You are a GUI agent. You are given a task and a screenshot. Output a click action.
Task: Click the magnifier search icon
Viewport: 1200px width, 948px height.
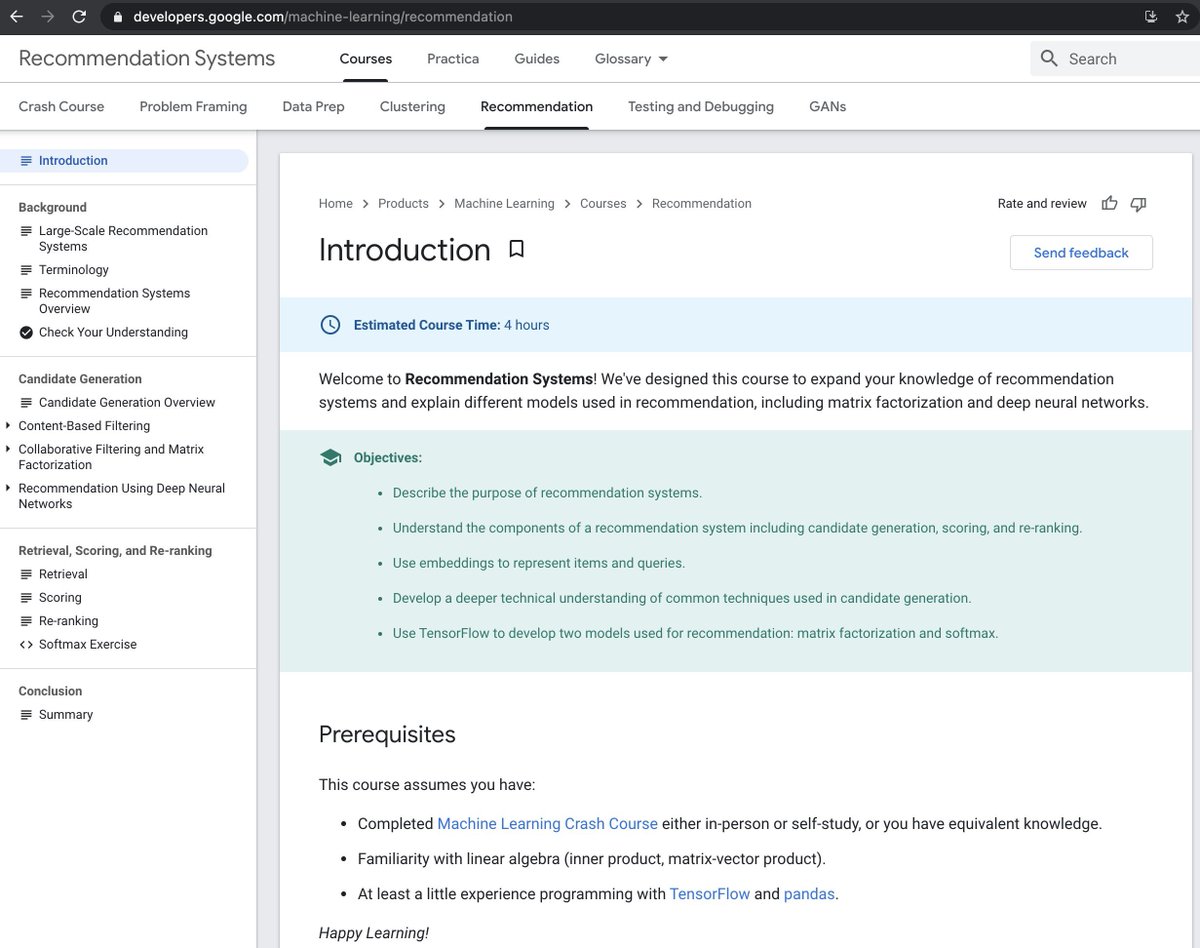click(1049, 58)
